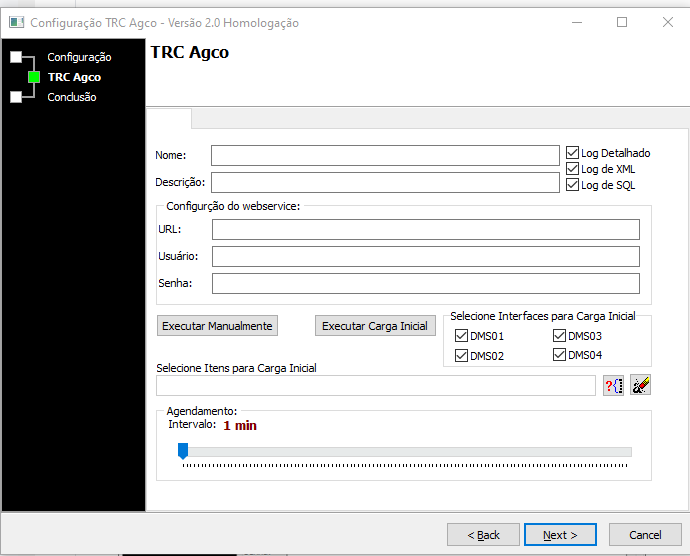Image resolution: width=690 pixels, height=556 pixels.
Task: Click the Configuração step square marker
Action: [x=16, y=57]
